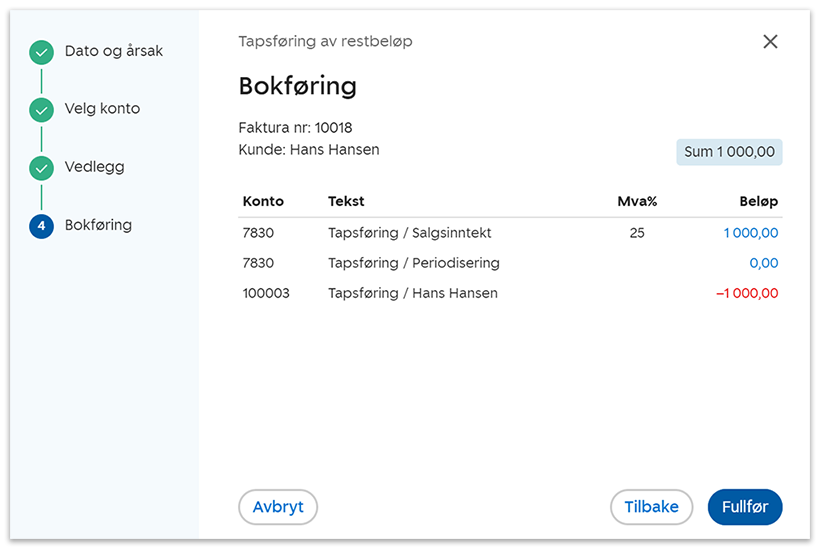Close the Tapsføring dialog with the X

[x=770, y=41]
